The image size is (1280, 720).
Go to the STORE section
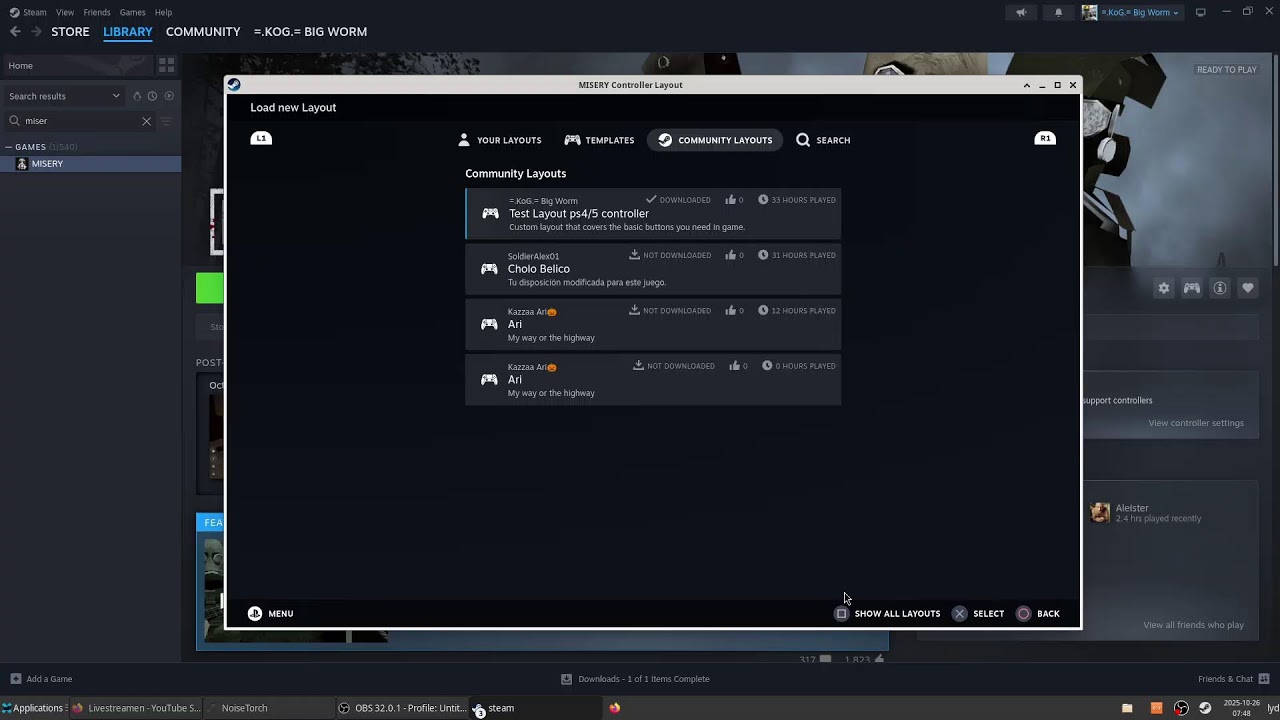(70, 32)
